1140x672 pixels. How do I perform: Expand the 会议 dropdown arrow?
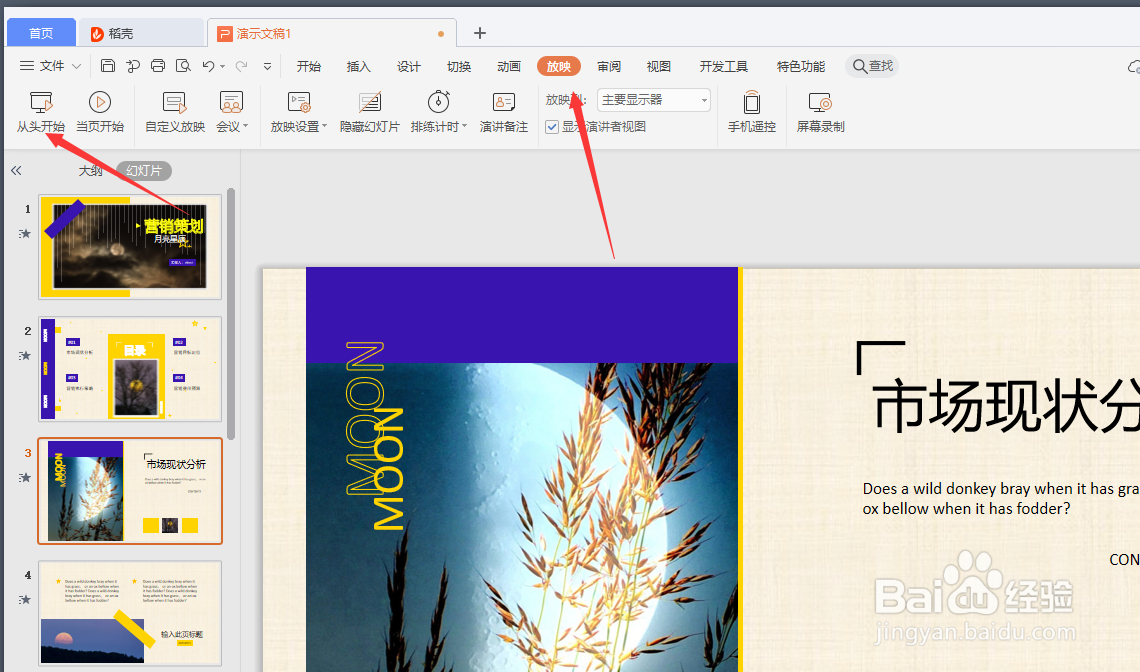tap(246, 126)
